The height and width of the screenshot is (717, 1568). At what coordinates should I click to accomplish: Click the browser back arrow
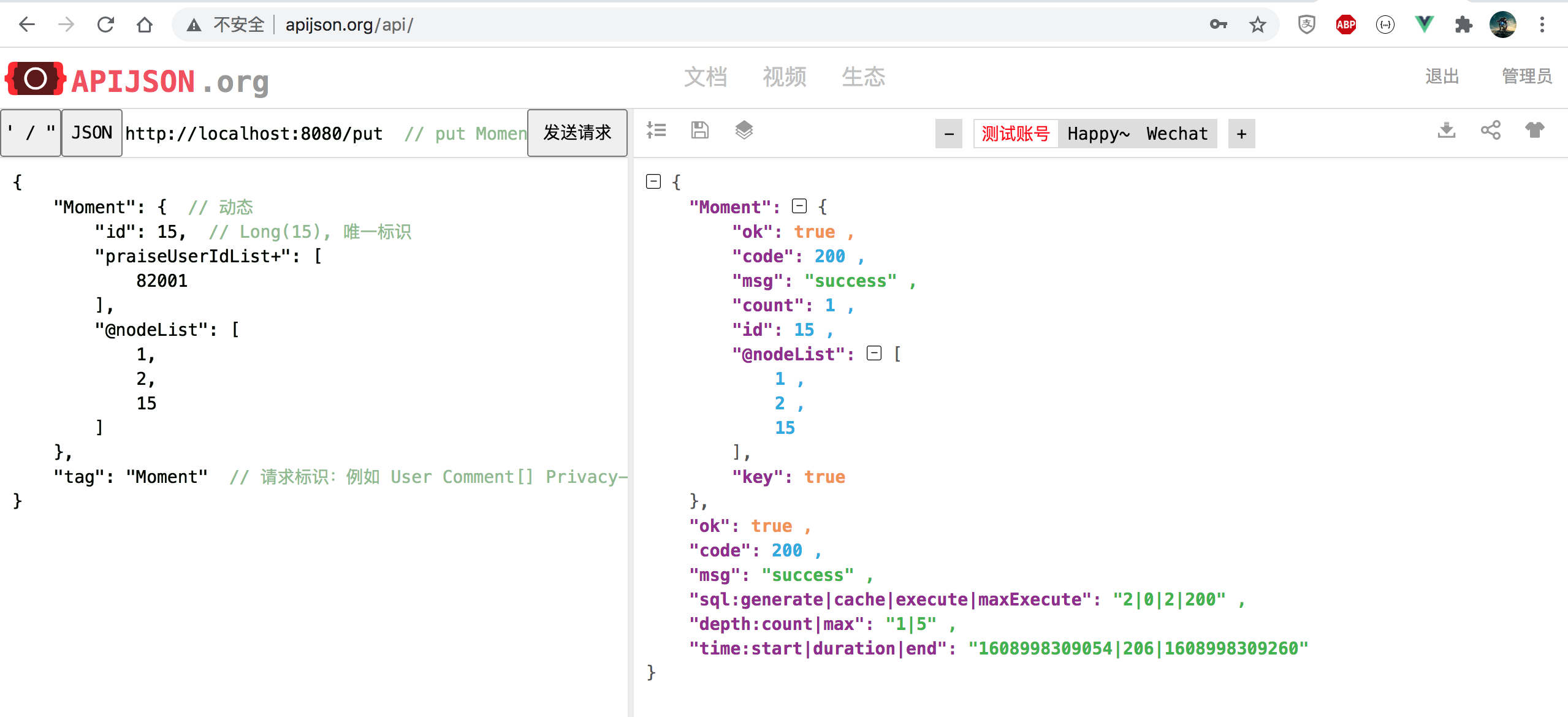[x=27, y=25]
